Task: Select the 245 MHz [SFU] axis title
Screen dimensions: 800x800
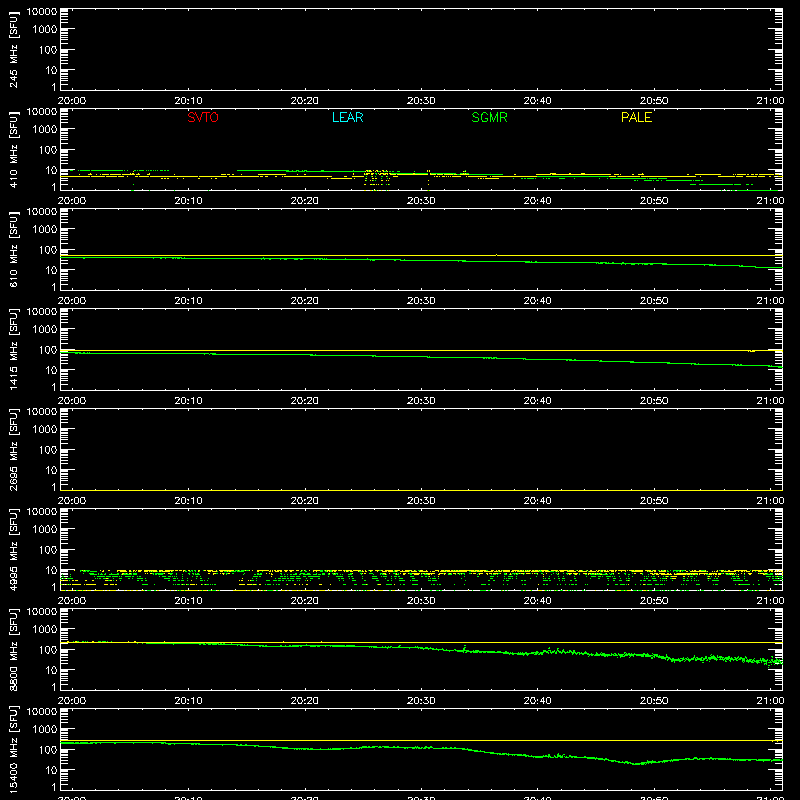Action: point(13,49)
